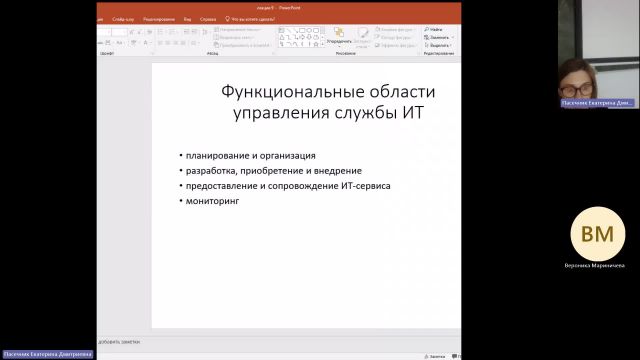The image size is (640, 360).
Task: Open the character spacing menu
Action: click(108, 42)
